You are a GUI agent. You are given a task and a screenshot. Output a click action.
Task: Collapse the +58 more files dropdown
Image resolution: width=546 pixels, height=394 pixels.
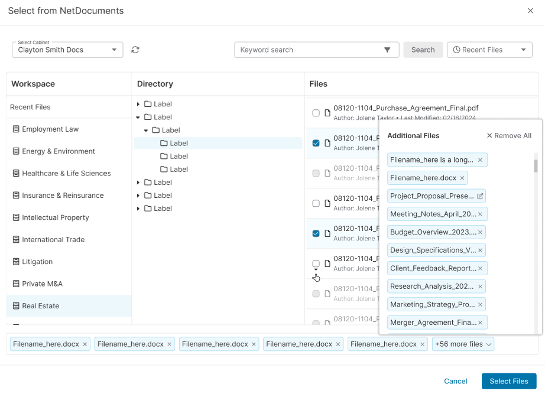[463, 344]
